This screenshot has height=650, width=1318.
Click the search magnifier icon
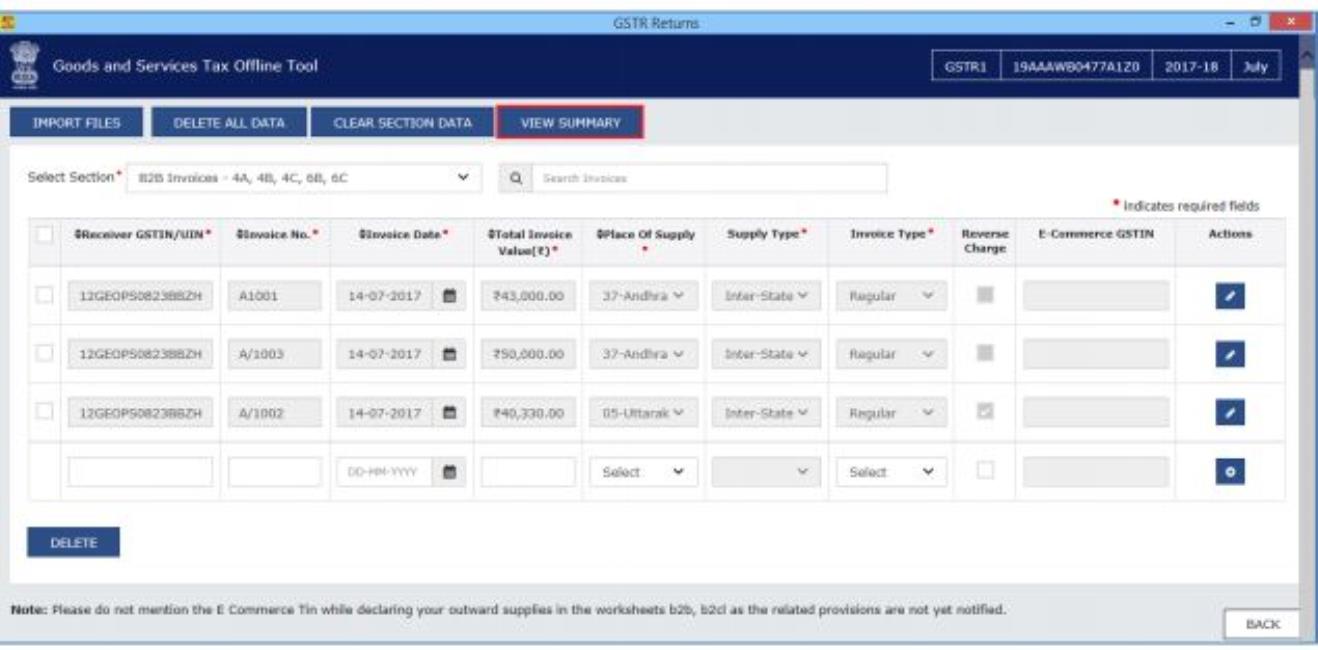514,178
